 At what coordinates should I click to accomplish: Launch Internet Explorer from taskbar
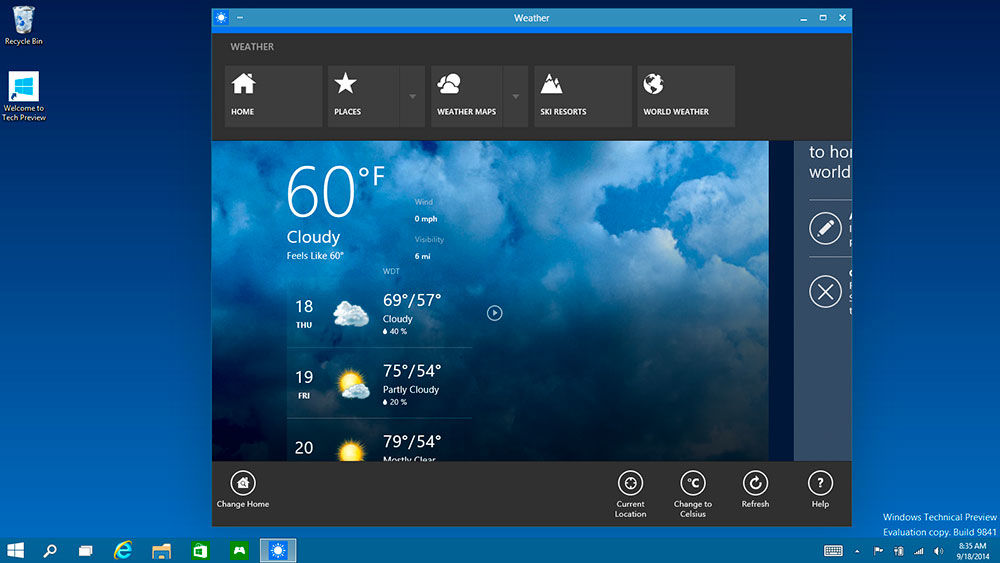pos(123,550)
